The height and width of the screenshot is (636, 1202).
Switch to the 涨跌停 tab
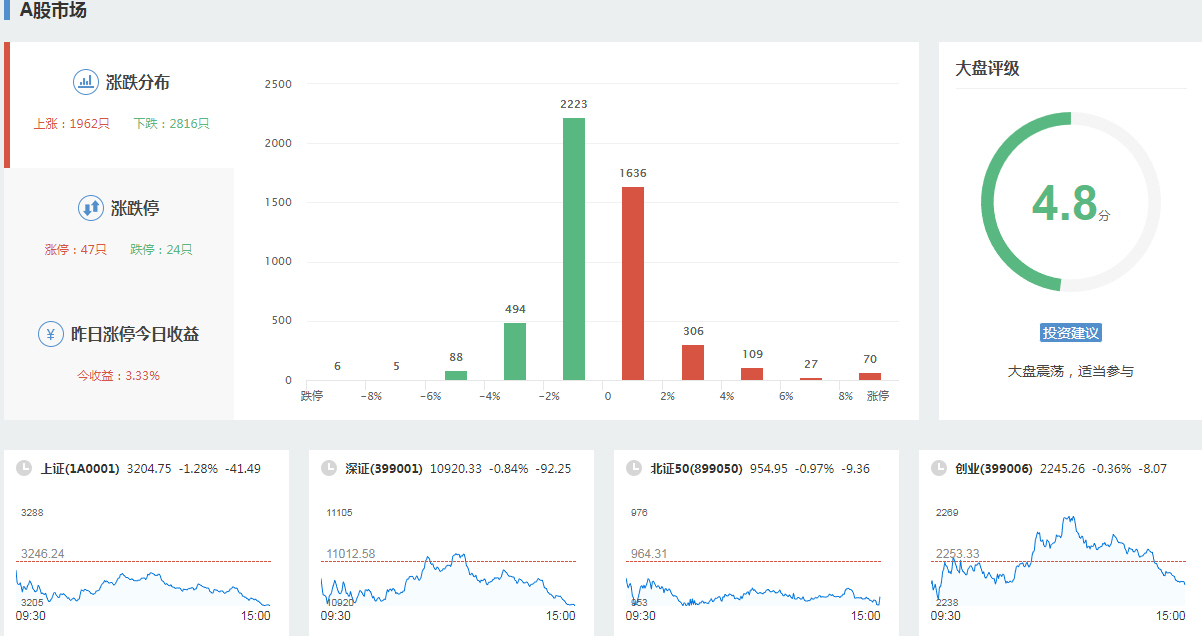pos(135,209)
